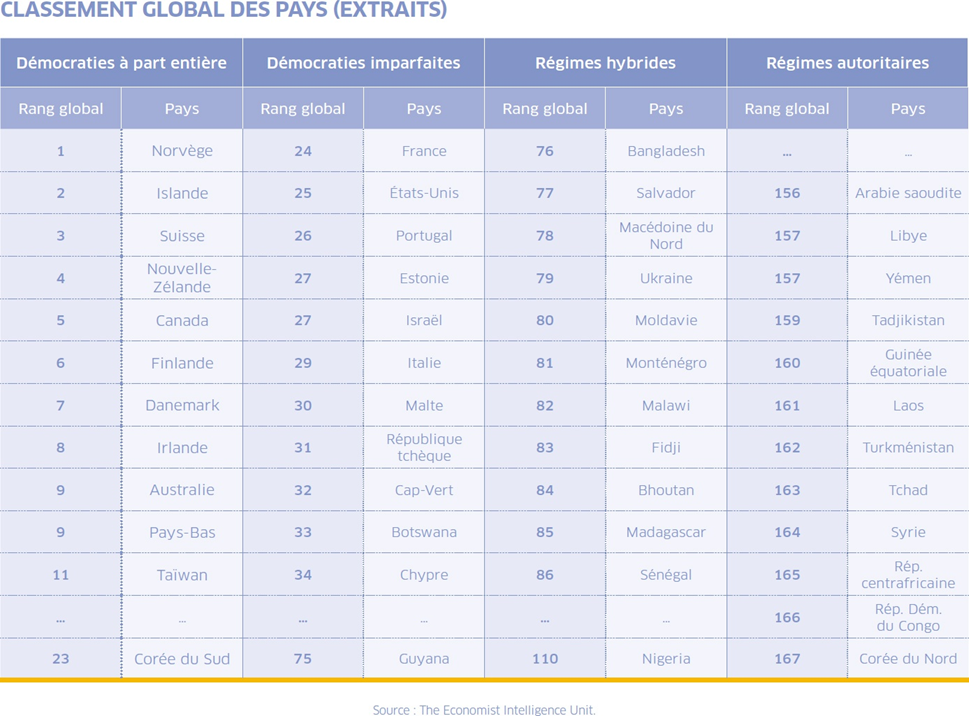Click the 'Régimes hybrides' header cell

pyautogui.click(x=605, y=63)
